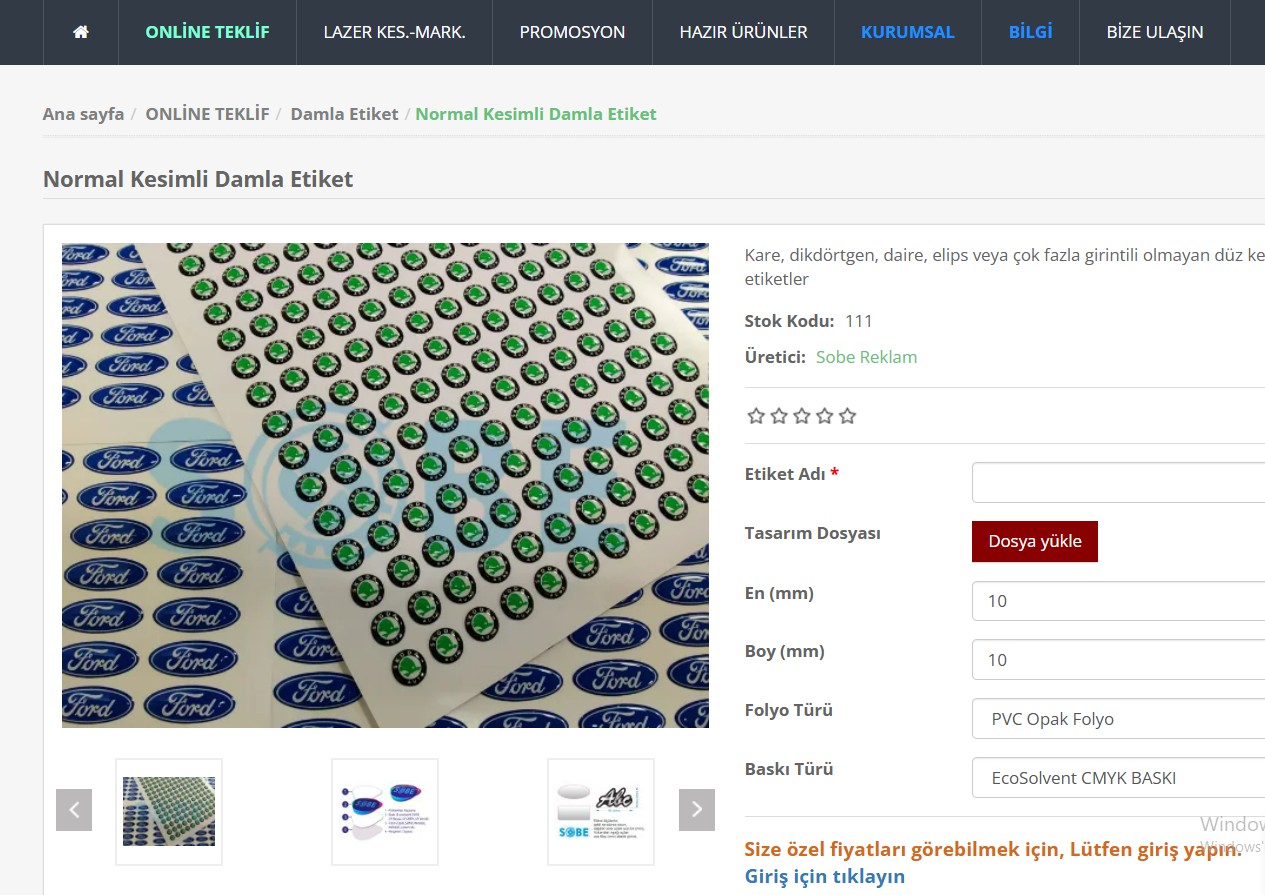Image resolution: width=1265 pixels, height=895 pixels.
Task: Rate product two stars
Action: click(779, 416)
